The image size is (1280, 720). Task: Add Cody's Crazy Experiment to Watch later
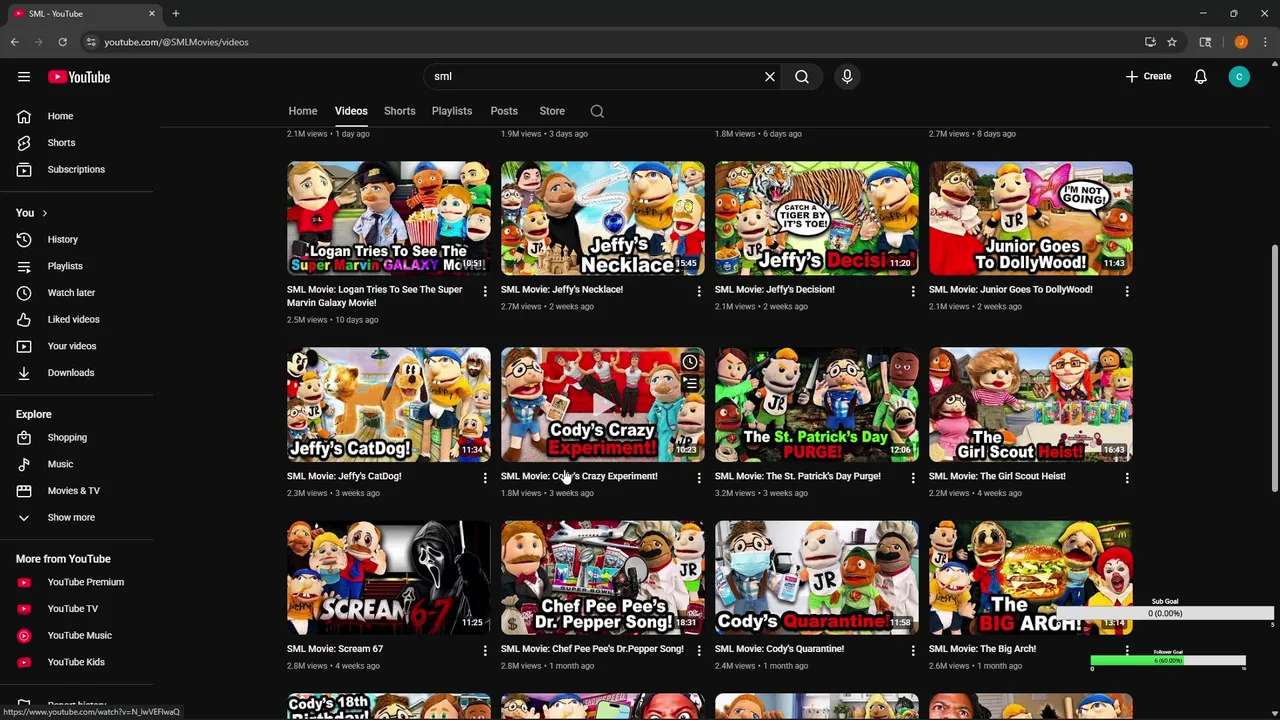(x=690, y=362)
